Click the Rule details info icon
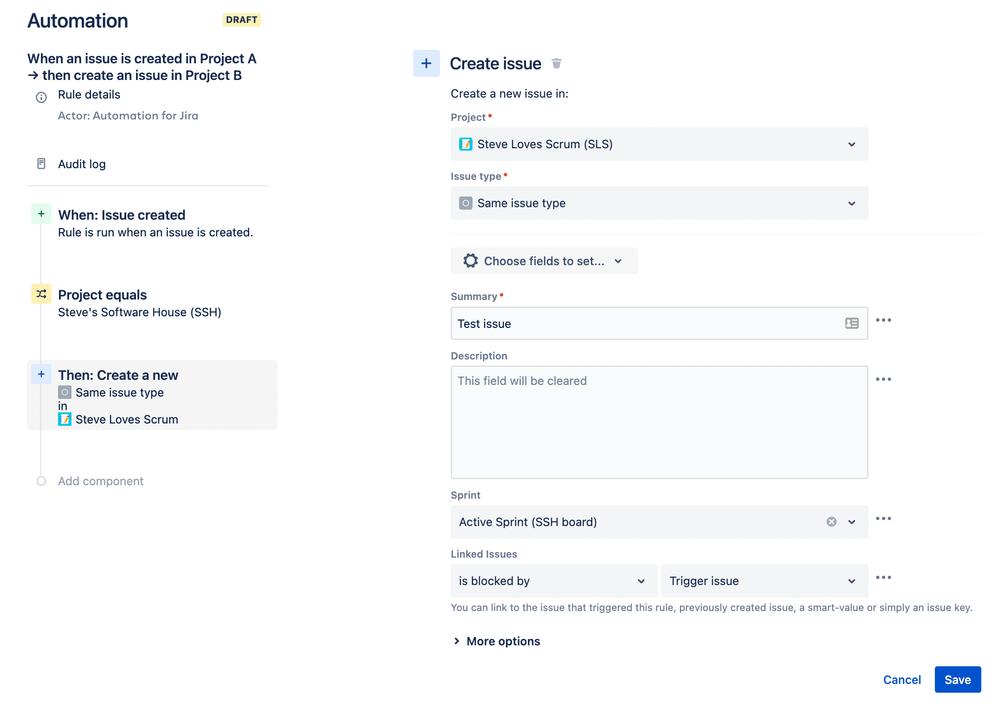 (x=41, y=97)
